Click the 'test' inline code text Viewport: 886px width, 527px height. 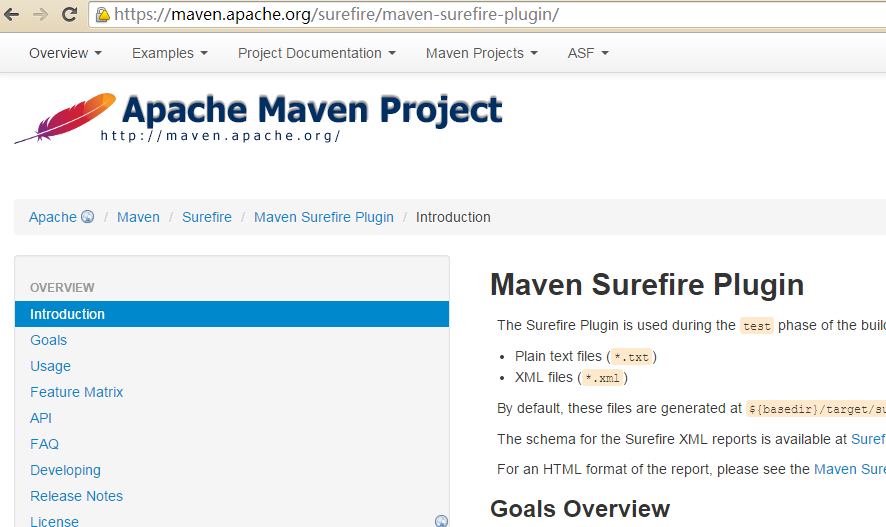click(757, 326)
